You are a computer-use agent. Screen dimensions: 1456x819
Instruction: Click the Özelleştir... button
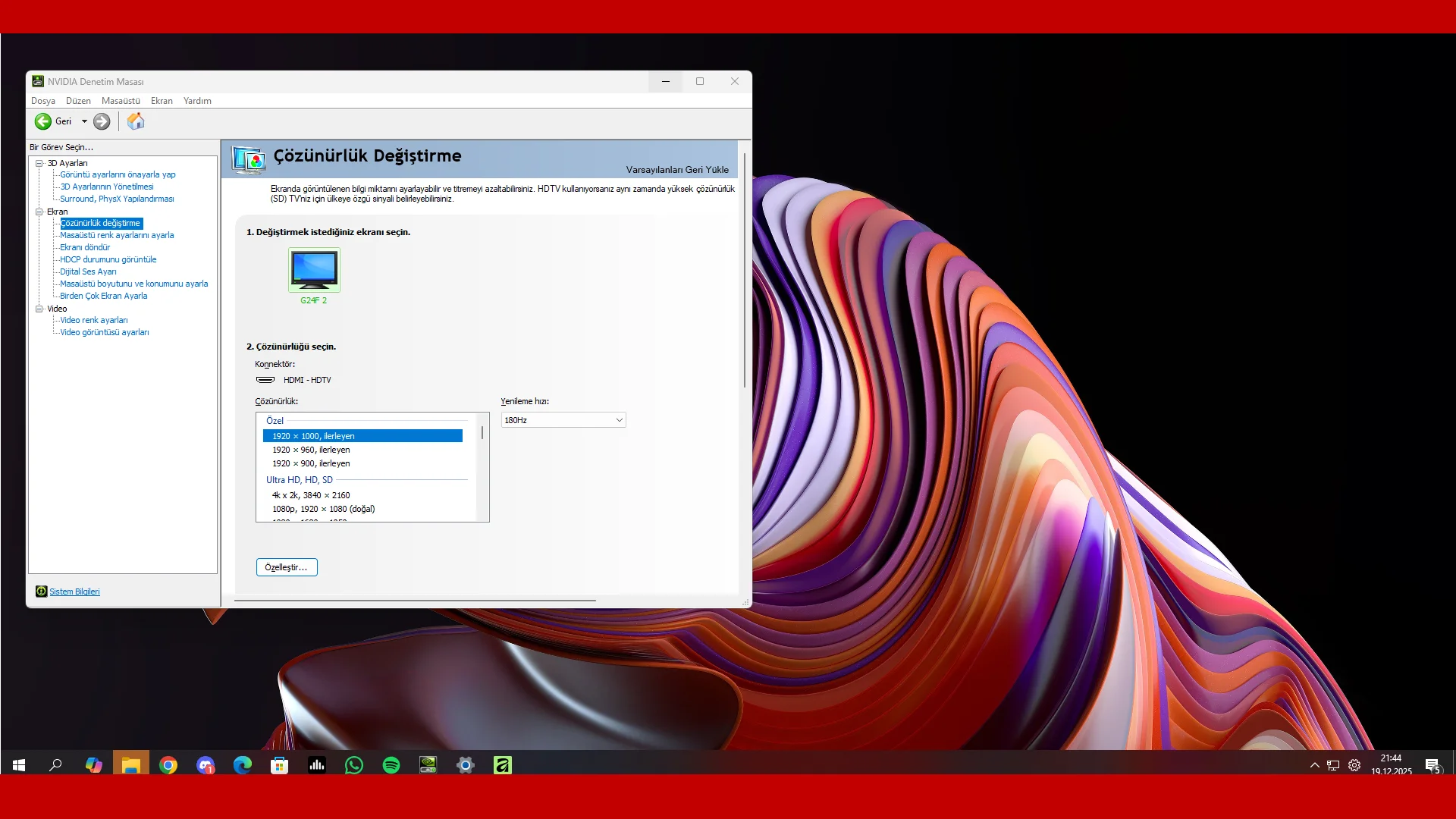287,567
